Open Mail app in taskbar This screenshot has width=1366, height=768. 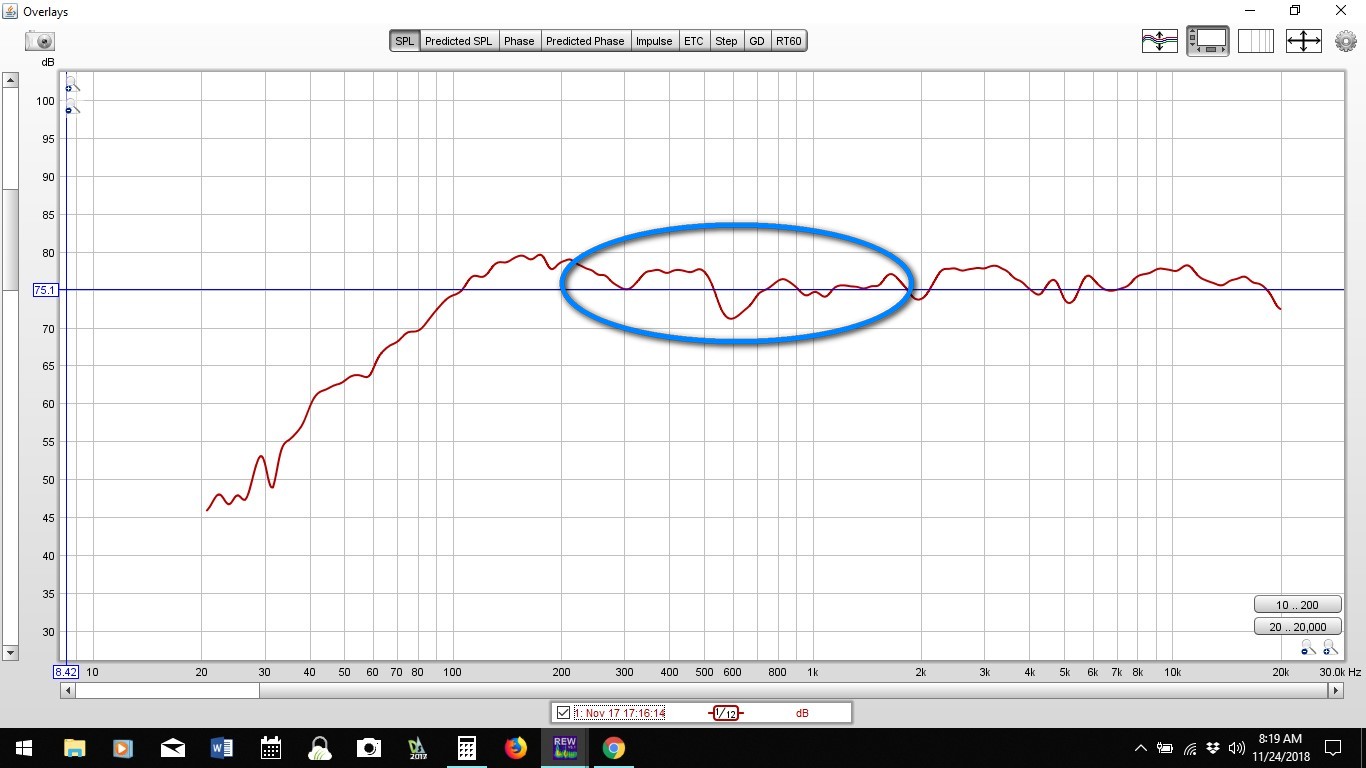172,748
